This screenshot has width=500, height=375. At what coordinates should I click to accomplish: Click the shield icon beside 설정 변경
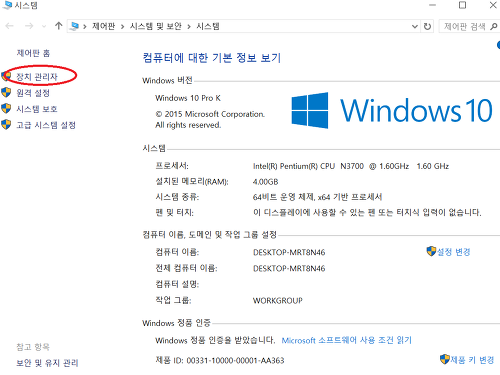431,251
